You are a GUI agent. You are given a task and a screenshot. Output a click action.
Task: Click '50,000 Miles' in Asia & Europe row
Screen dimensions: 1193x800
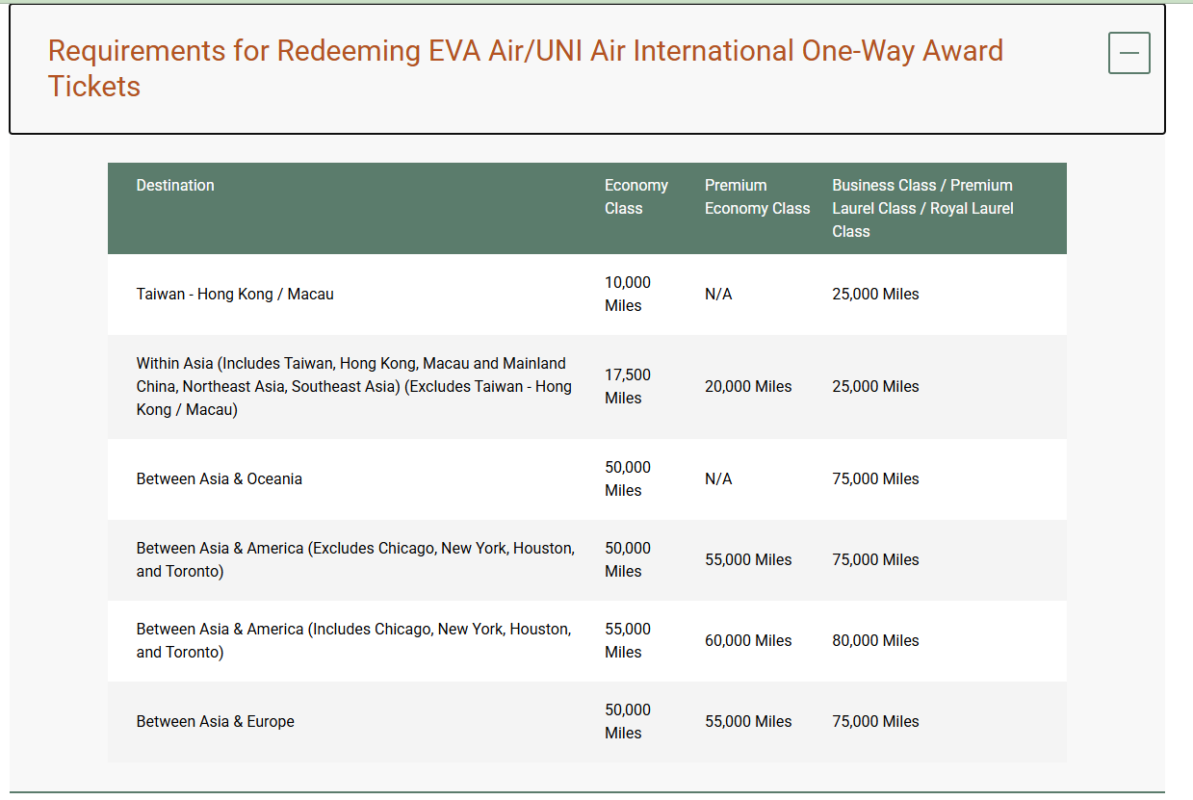tap(628, 722)
